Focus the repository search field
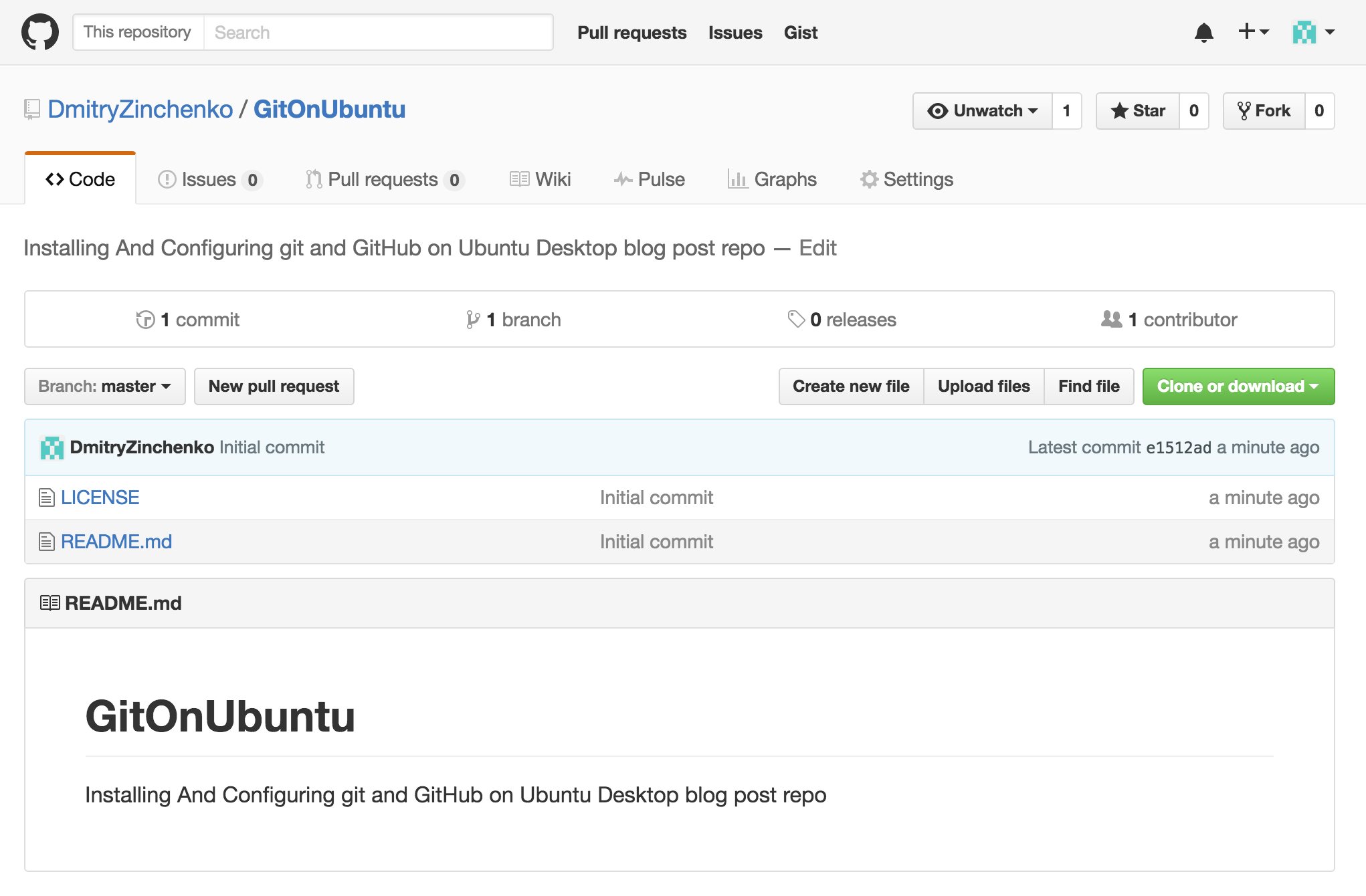Image resolution: width=1366 pixels, height=896 pixels. click(x=378, y=32)
